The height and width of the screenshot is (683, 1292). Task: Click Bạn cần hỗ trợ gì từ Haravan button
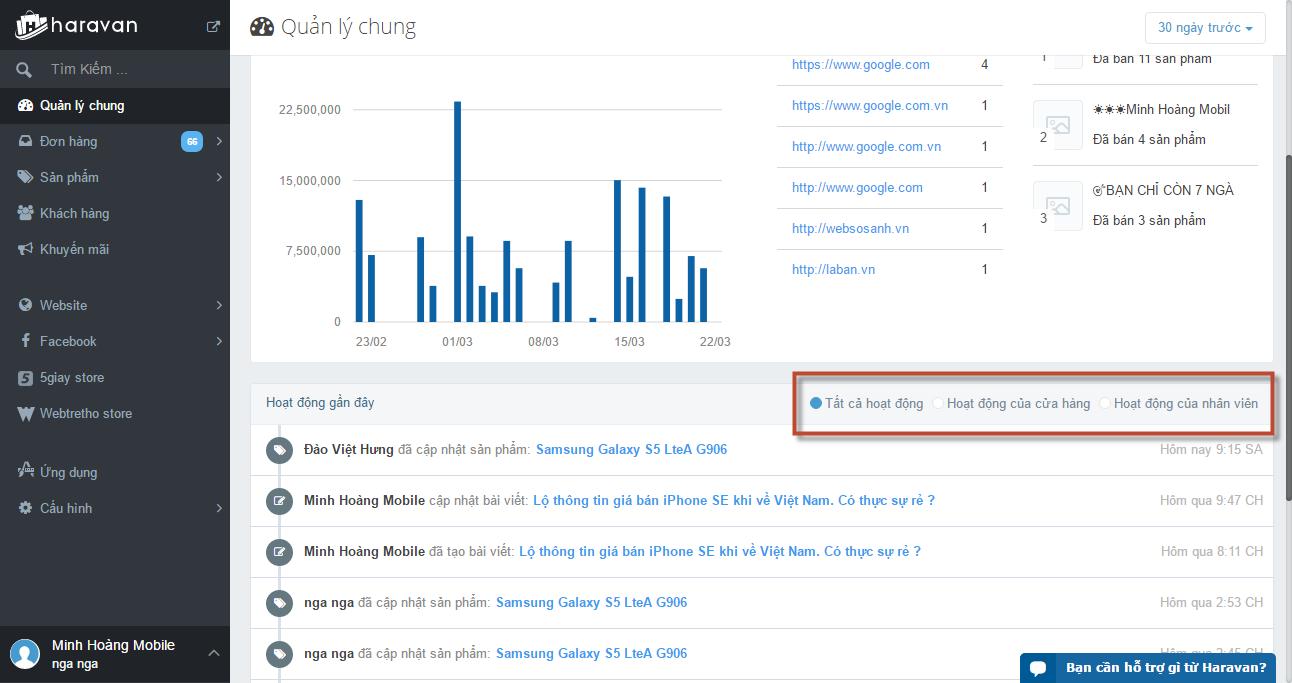click(x=1148, y=668)
